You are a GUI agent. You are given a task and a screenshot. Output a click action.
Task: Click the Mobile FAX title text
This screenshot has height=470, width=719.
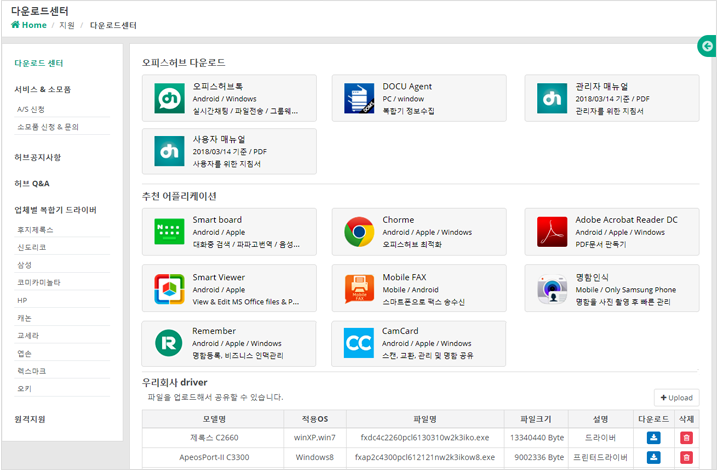click(x=404, y=277)
